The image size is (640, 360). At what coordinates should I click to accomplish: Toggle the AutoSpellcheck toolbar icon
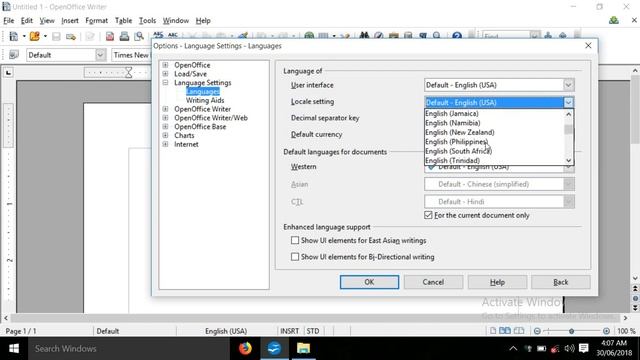pyautogui.click(x=173, y=36)
